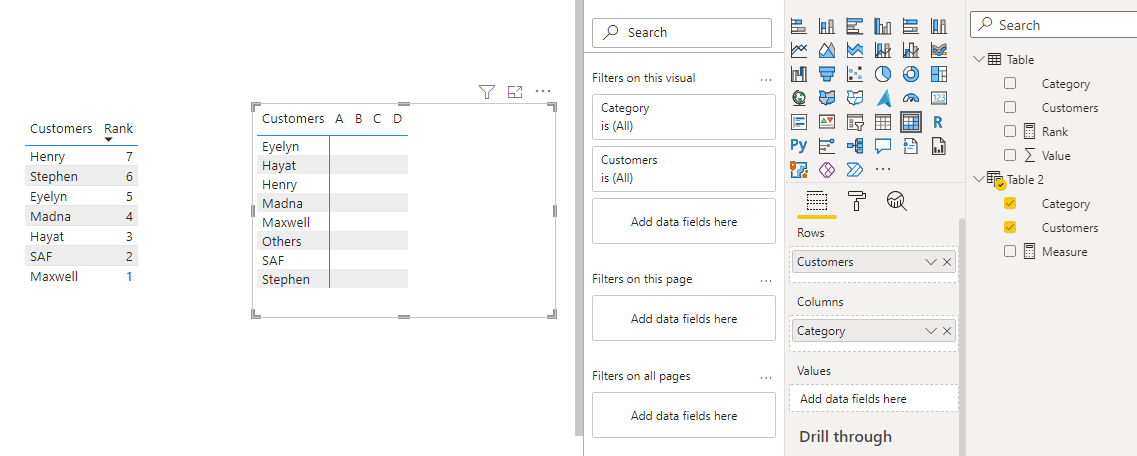Select the treemap visual

[939, 74]
